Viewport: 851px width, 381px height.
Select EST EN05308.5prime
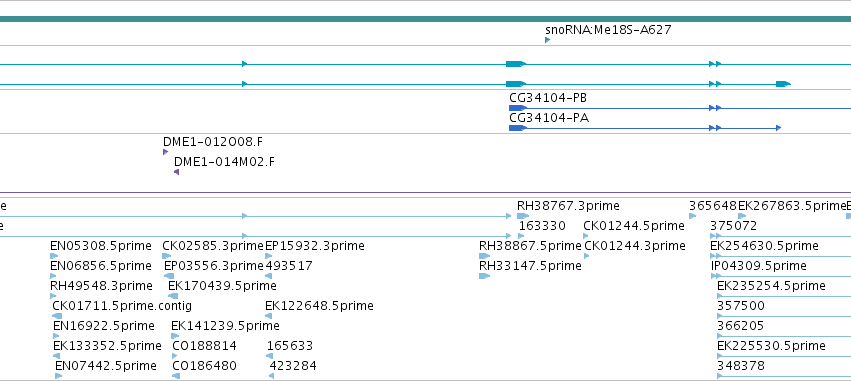coord(100,246)
